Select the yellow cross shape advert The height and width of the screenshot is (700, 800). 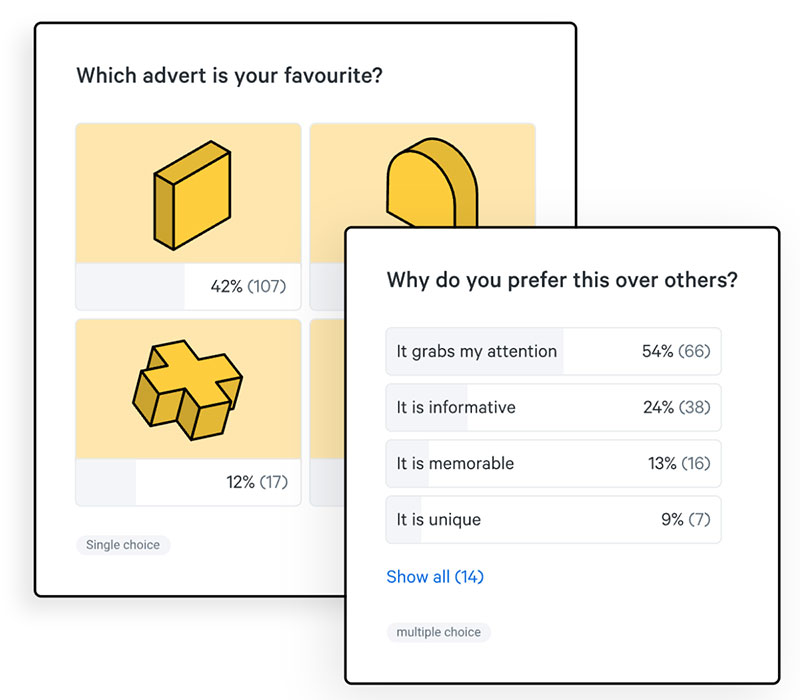(x=188, y=412)
